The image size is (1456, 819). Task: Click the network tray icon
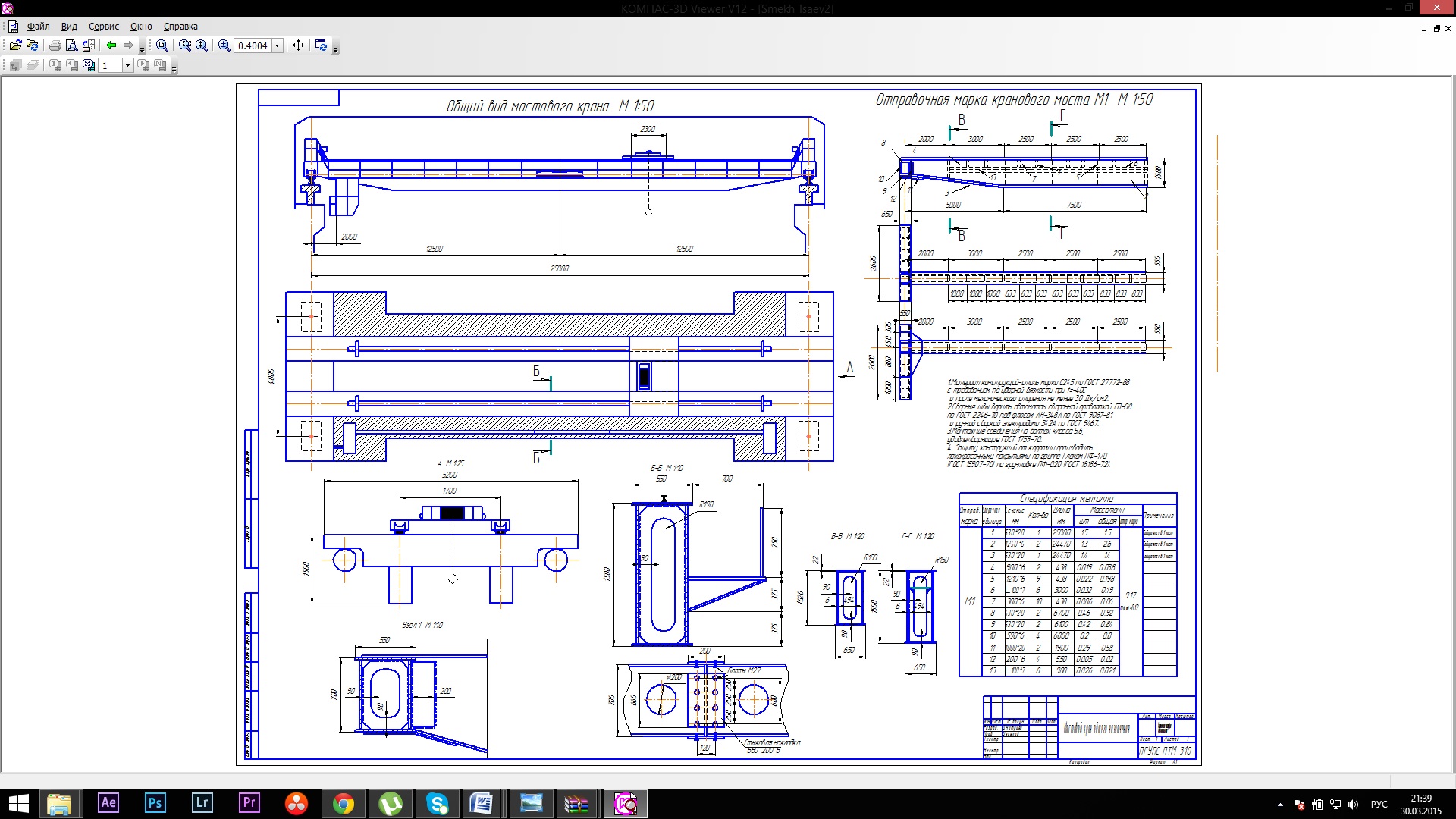[x=1335, y=805]
